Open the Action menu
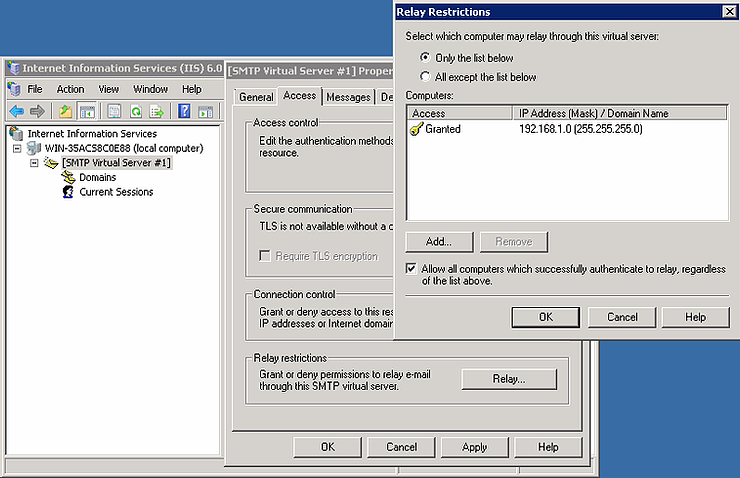 70,89
